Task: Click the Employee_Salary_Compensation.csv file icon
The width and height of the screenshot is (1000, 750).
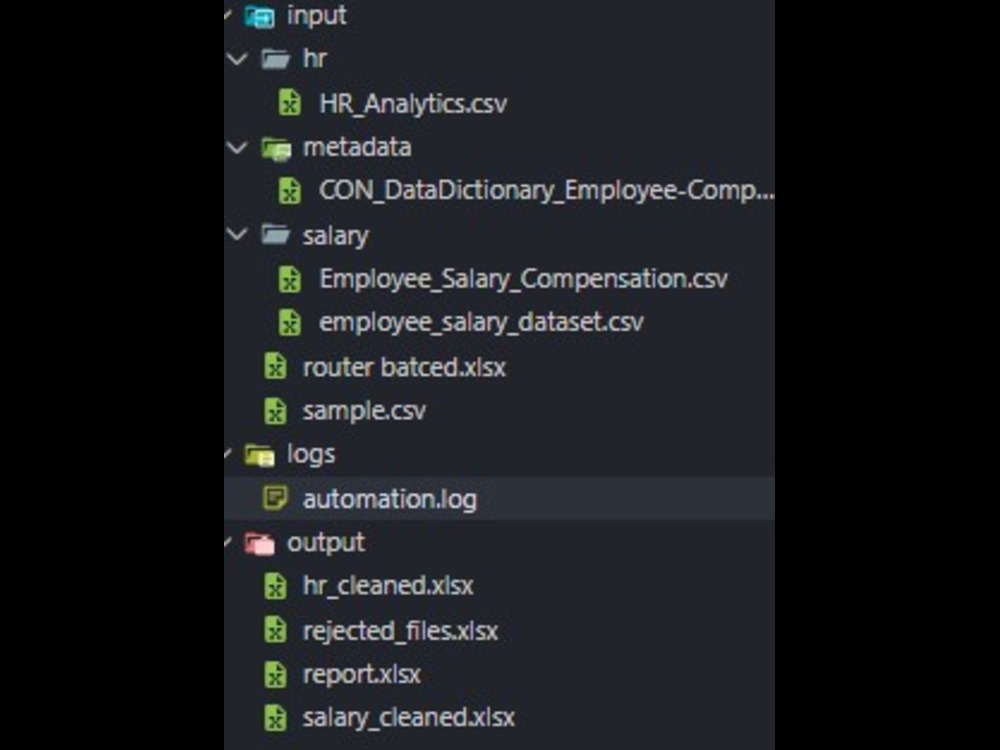Action: (290, 279)
